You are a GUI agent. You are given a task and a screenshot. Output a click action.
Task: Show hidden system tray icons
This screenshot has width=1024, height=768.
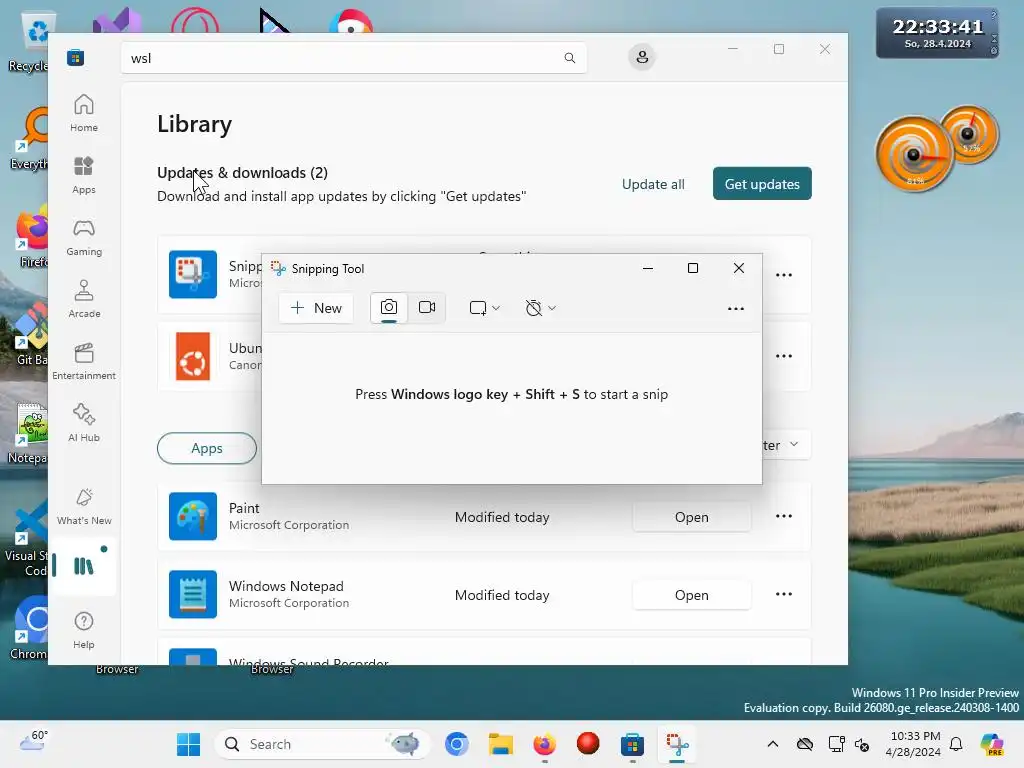pos(773,744)
